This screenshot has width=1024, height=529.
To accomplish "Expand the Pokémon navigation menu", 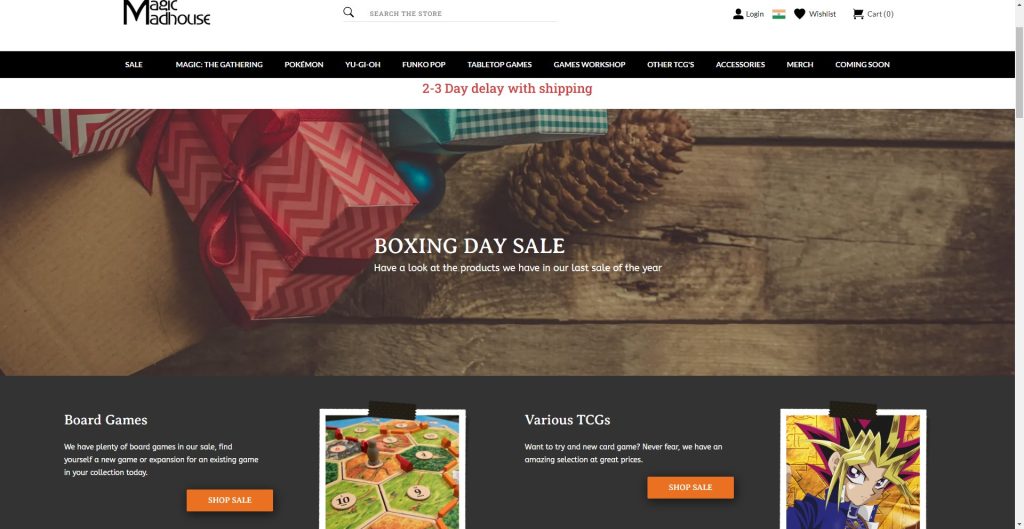I will point(304,65).
